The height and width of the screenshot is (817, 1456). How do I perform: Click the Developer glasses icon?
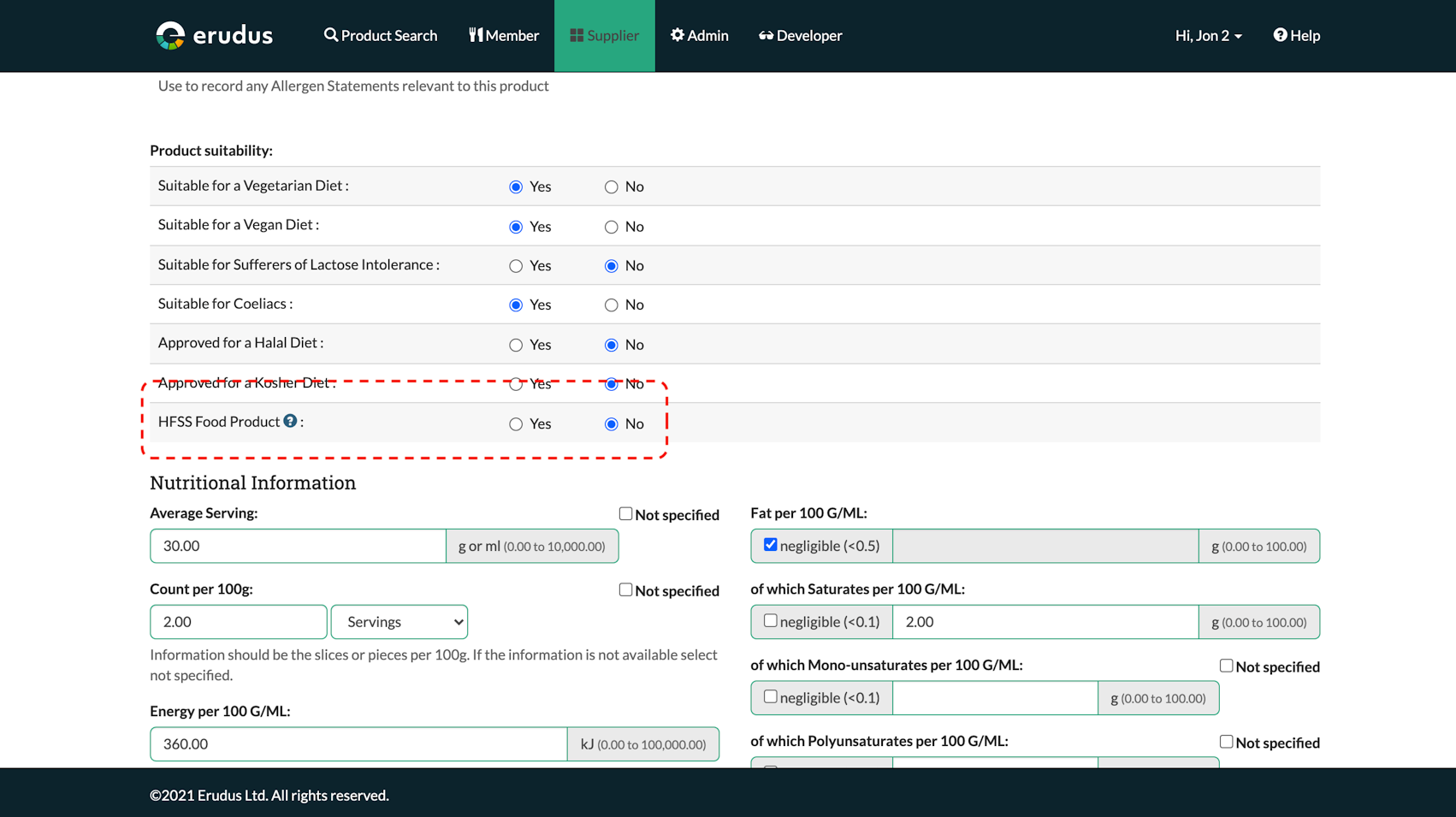pyautogui.click(x=766, y=36)
